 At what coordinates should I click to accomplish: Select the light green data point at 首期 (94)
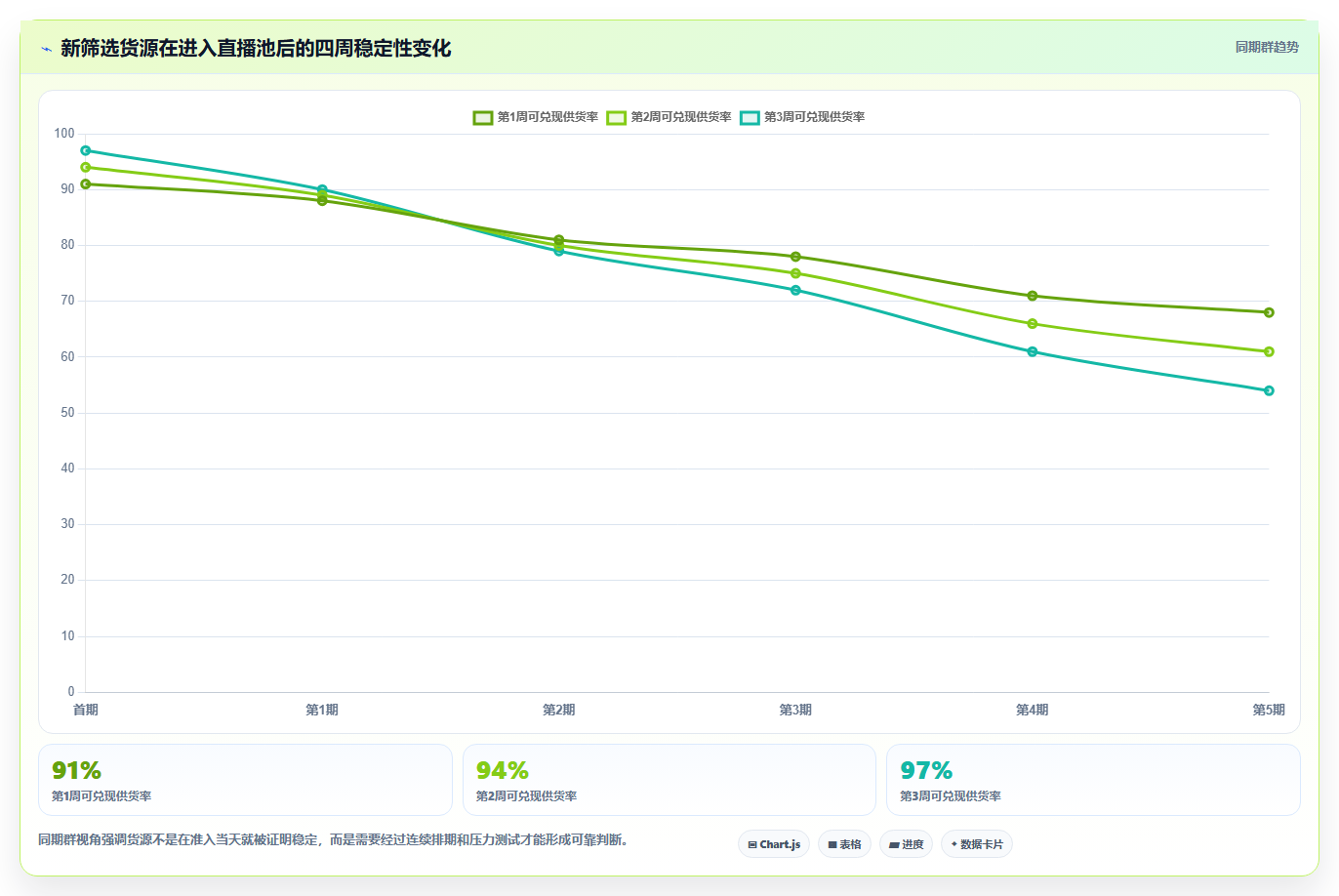(x=86, y=168)
